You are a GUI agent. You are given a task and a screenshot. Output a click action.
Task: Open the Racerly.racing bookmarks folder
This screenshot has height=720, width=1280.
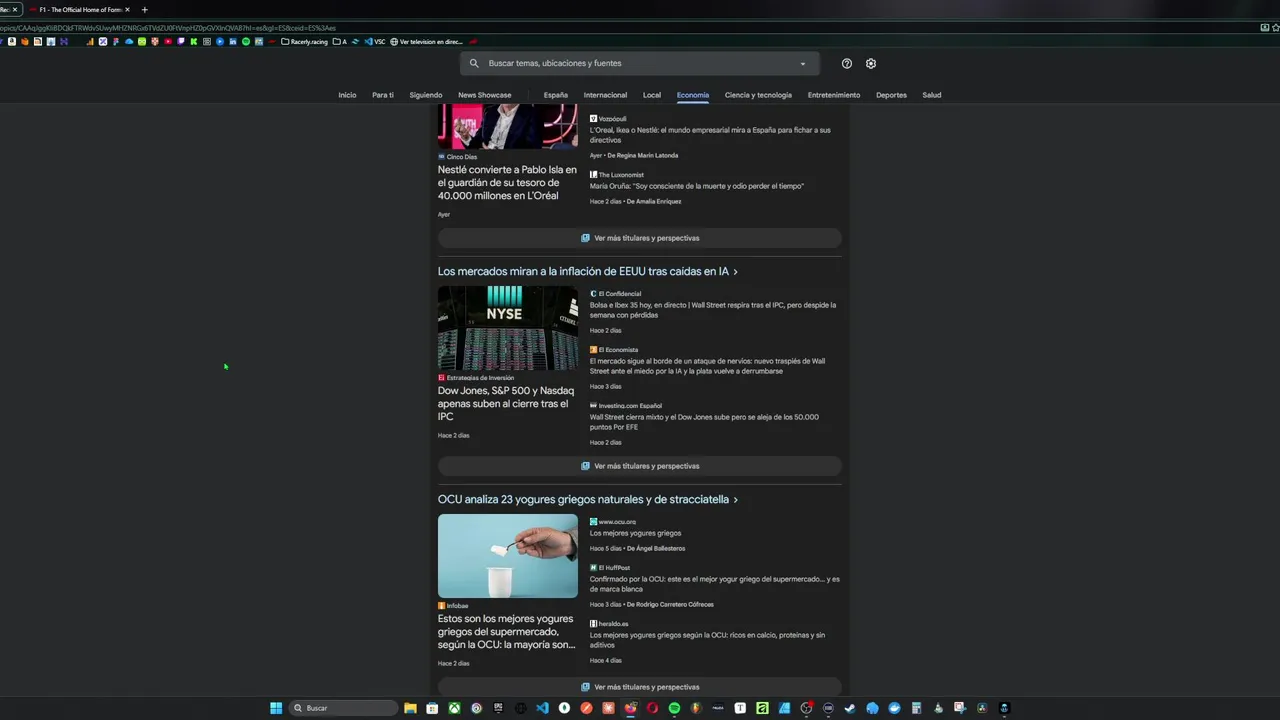click(x=305, y=42)
